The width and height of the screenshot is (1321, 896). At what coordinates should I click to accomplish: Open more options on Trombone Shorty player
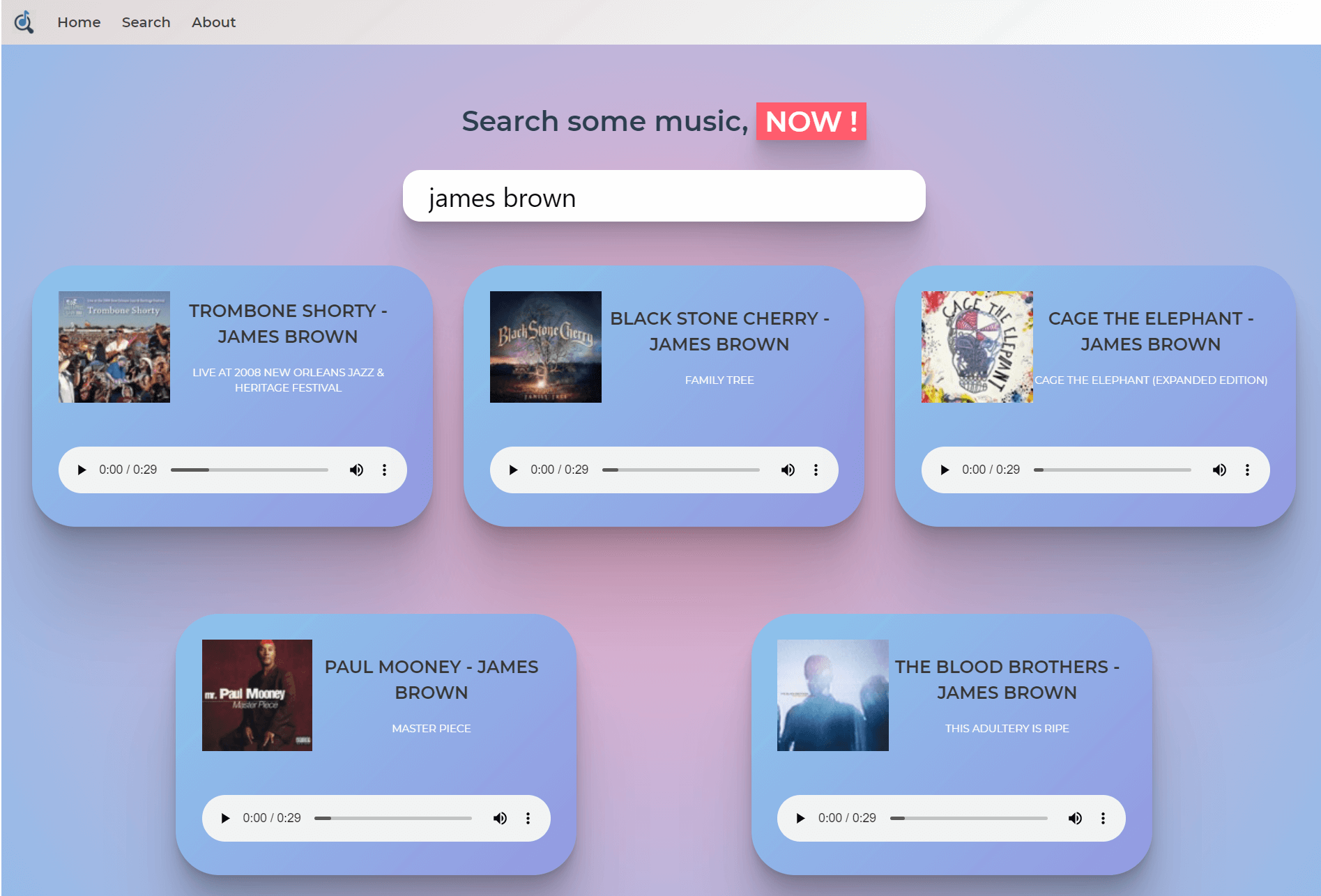click(384, 470)
